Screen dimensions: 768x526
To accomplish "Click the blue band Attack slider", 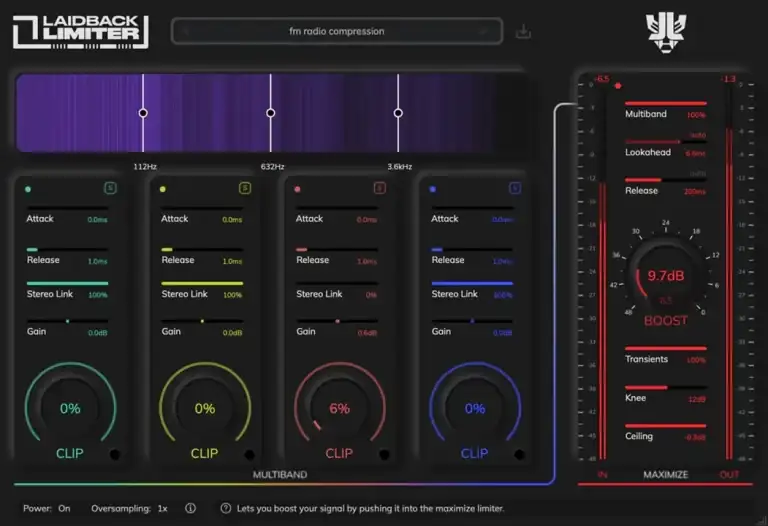I will tap(472, 208).
